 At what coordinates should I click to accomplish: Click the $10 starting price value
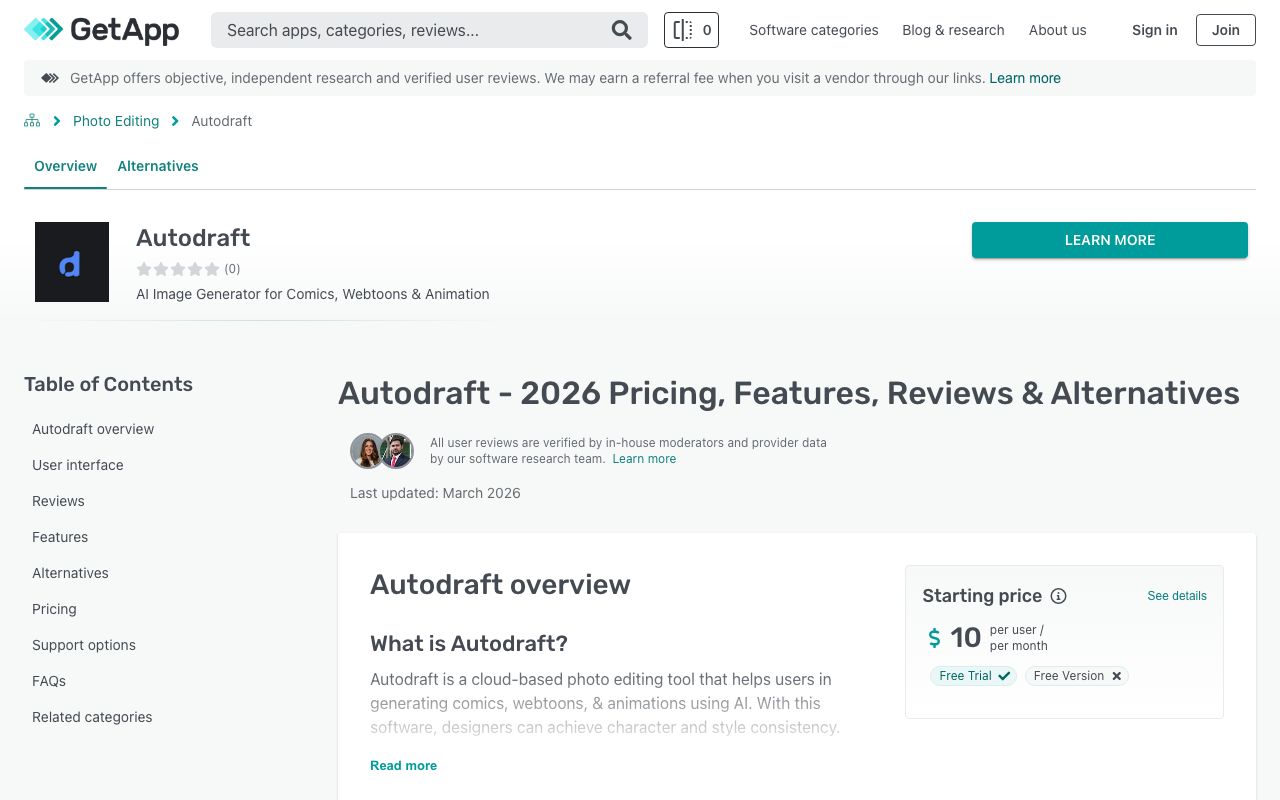pyautogui.click(x=955, y=638)
